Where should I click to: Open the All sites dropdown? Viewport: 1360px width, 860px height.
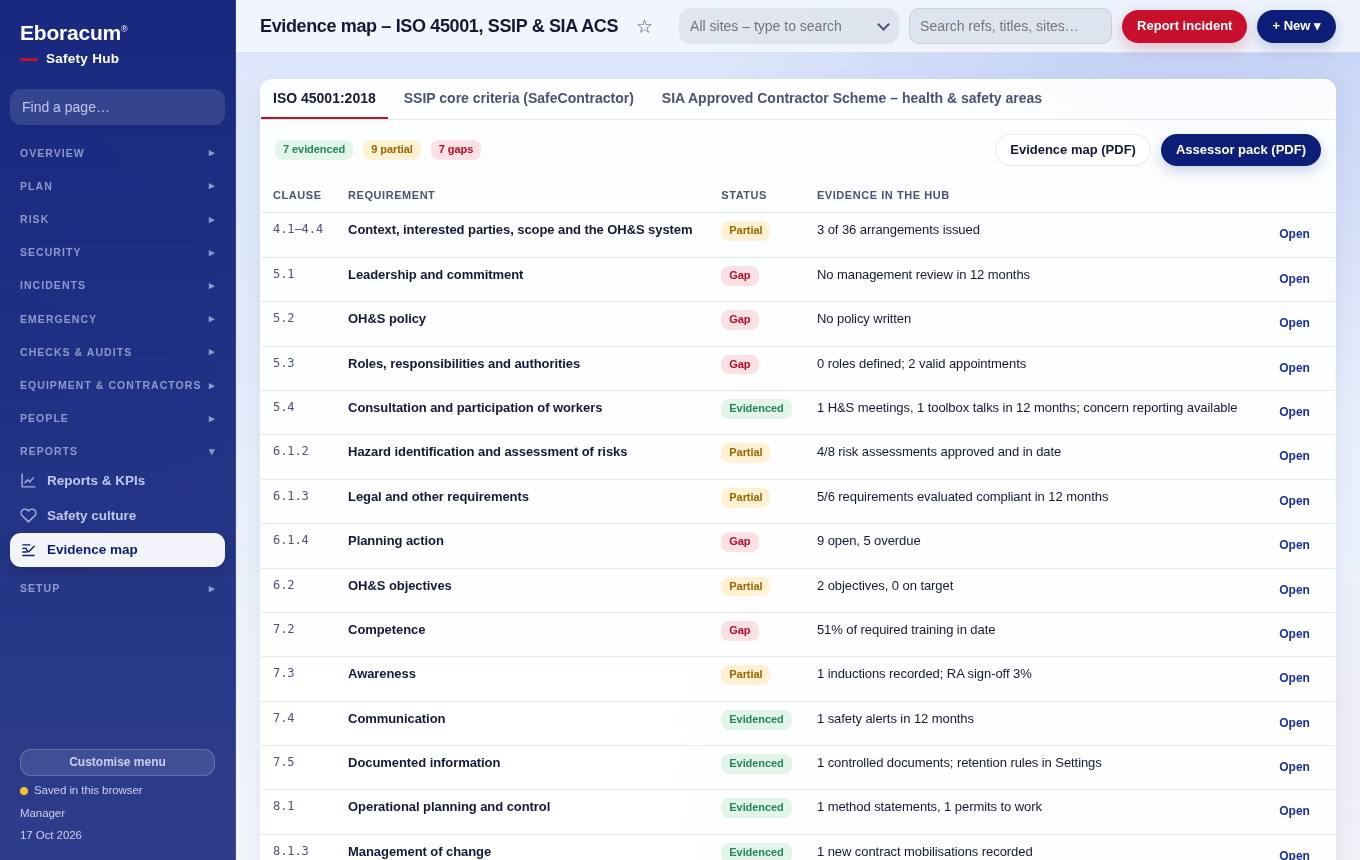point(789,26)
